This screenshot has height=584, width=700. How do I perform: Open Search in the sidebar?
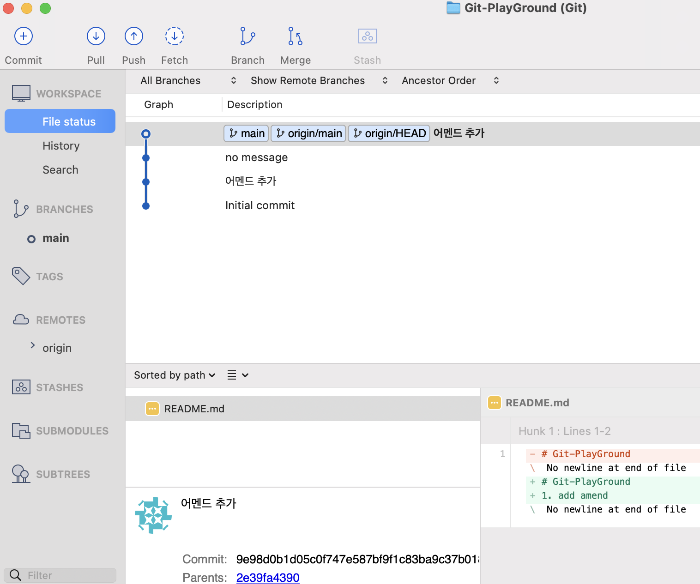point(60,170)
